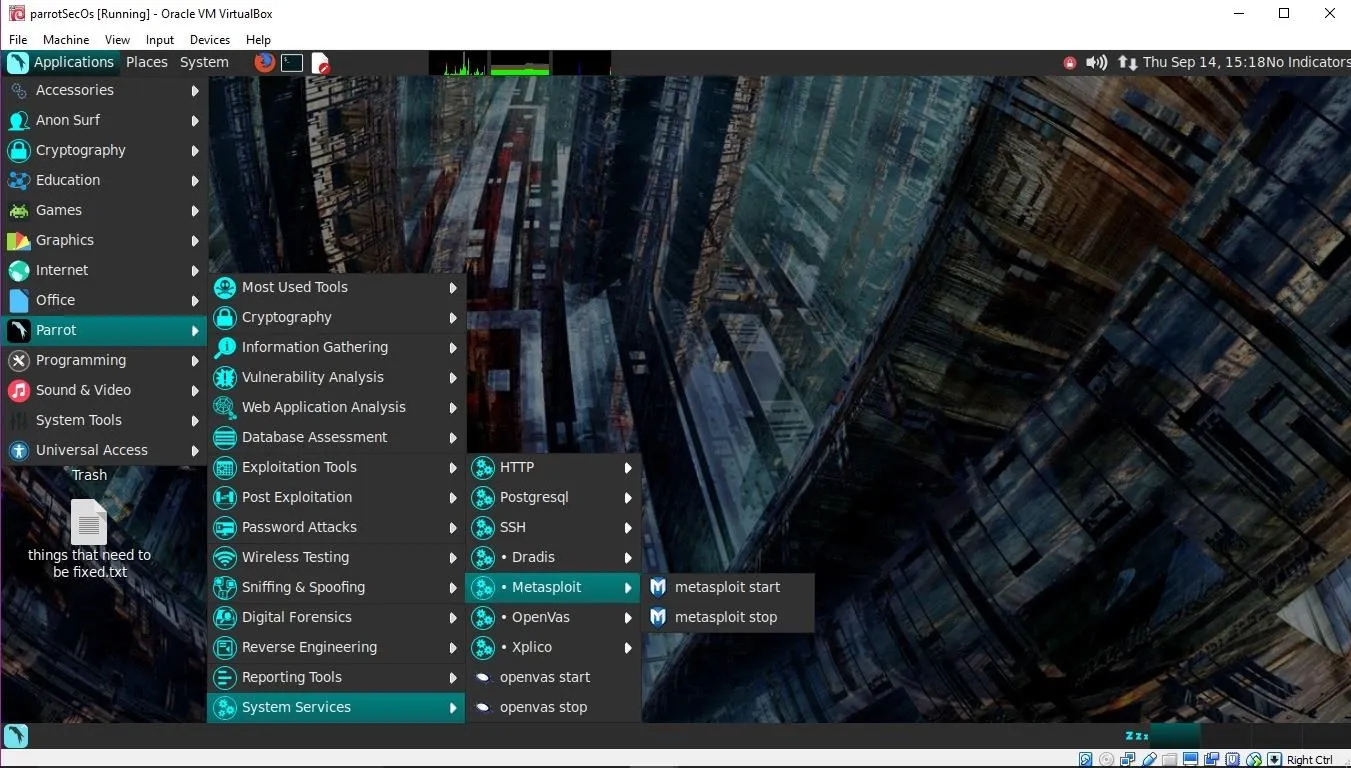
Task: Open the terminal launcher in top panel
Action: pyautogui.click(x=292, y=62)
